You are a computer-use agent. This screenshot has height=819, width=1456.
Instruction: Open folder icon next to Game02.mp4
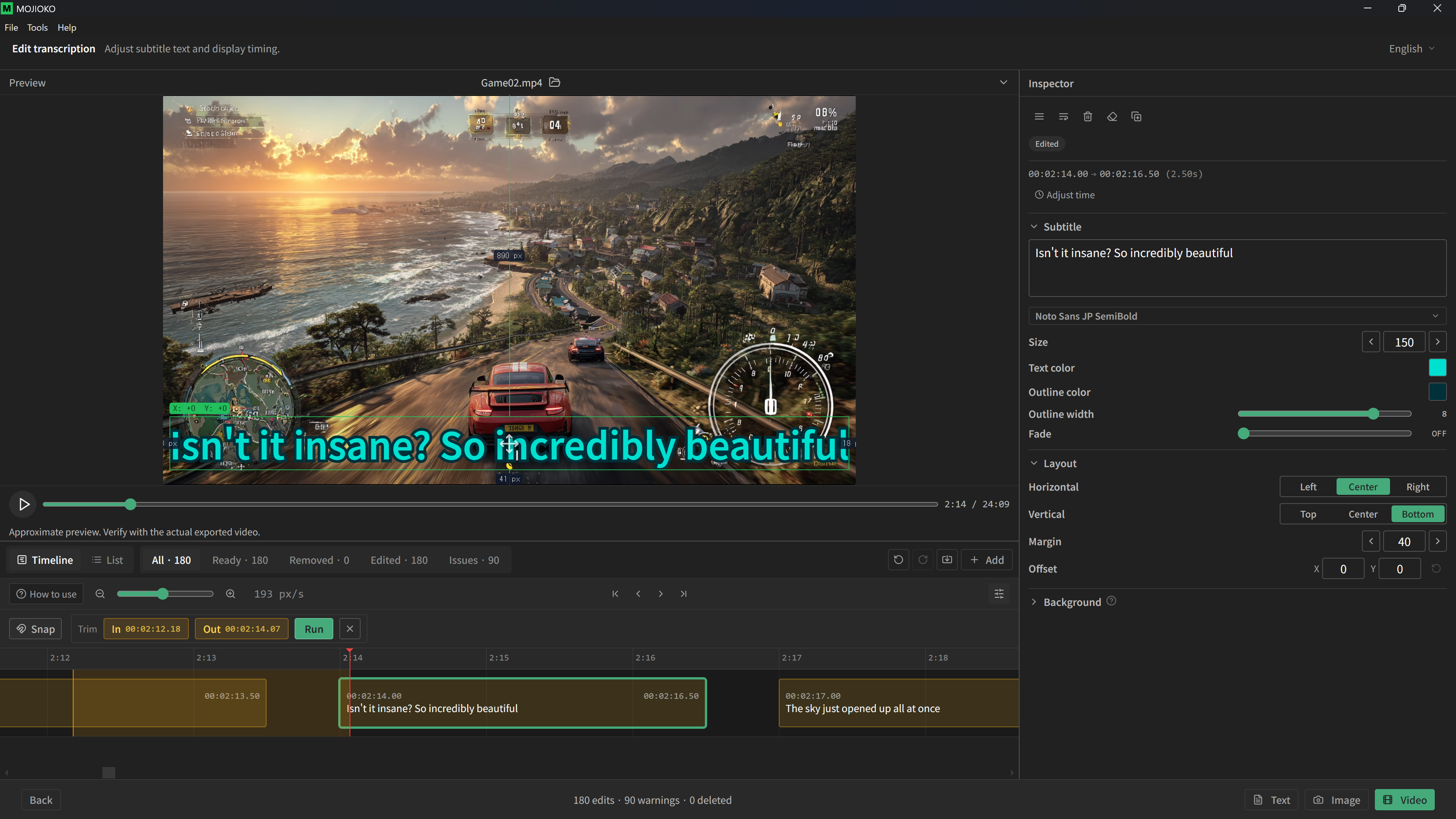(554, 83)
